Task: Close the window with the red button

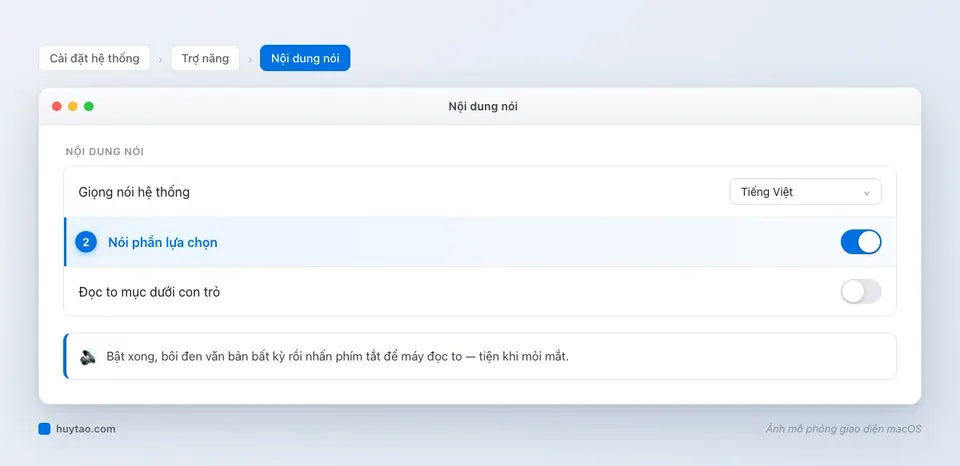Action: point(57,107)
